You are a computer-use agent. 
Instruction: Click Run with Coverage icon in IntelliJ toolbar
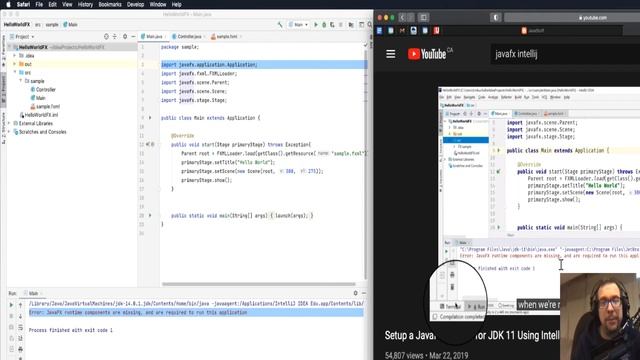coord(332,25)
